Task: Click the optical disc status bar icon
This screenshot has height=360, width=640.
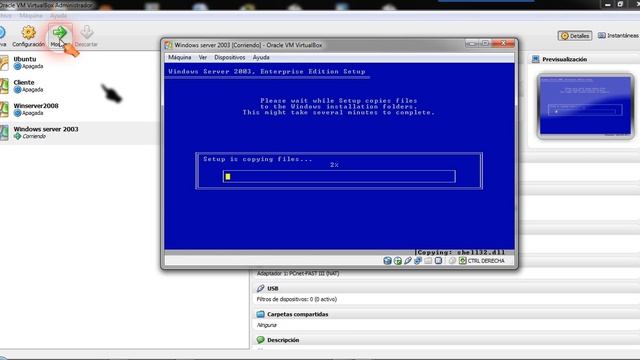Action: pos(398,261)
